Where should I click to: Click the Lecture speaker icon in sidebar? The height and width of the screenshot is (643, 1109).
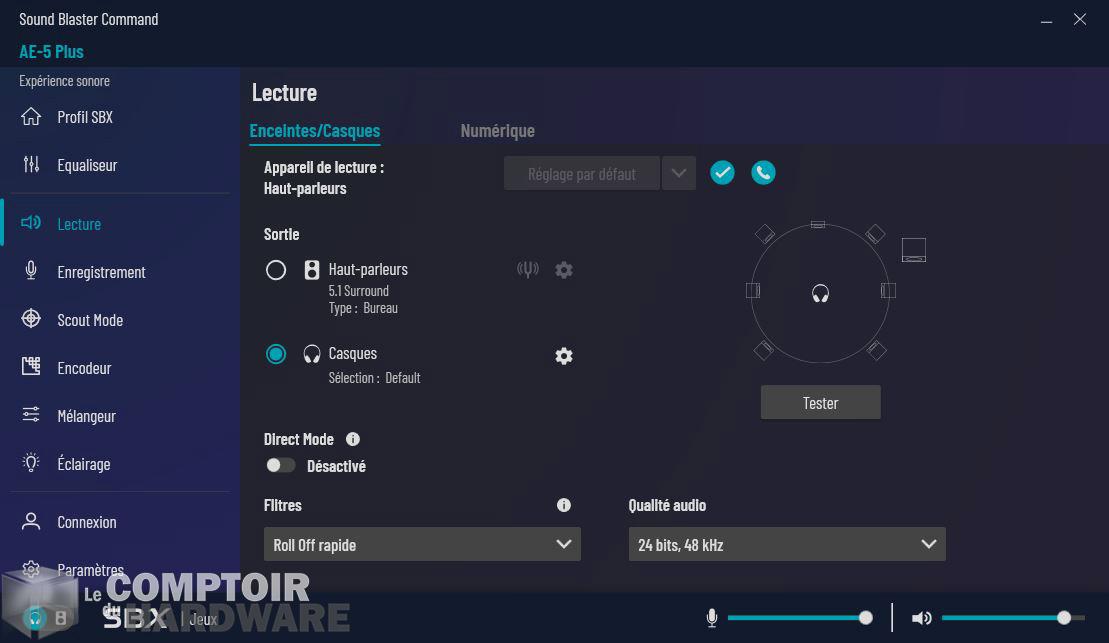point(31,224)
